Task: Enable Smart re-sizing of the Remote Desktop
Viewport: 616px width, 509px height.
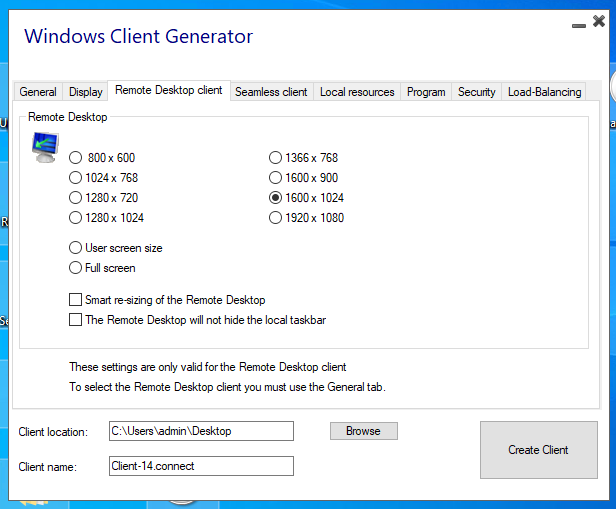Action: coord(76,300)
